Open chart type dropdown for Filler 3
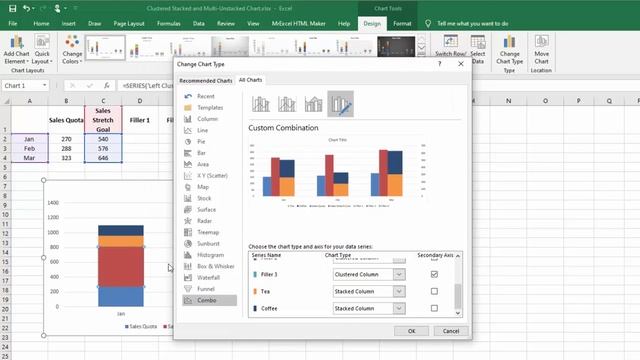 [399, 274]
